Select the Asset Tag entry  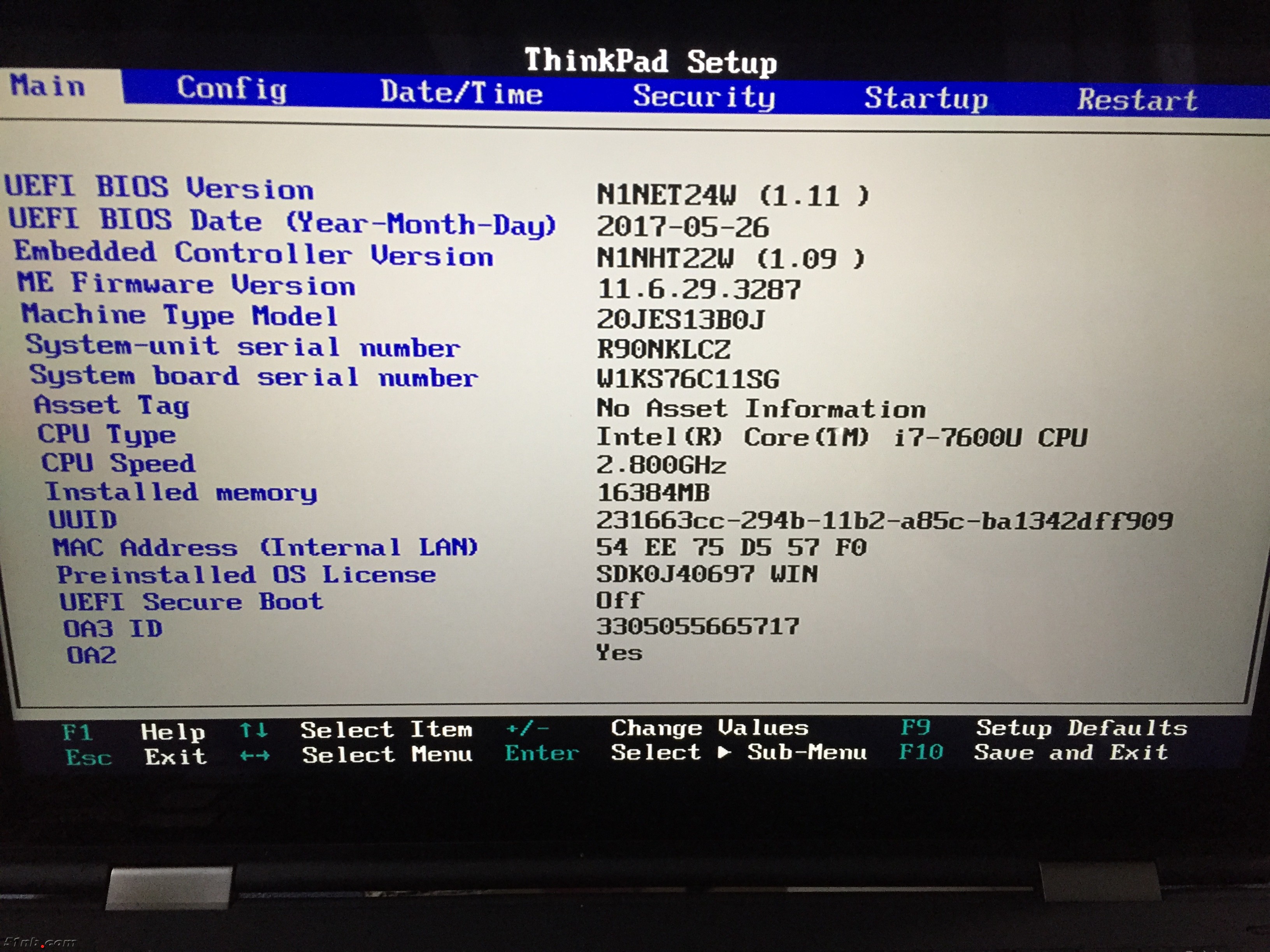click(112, 405)
